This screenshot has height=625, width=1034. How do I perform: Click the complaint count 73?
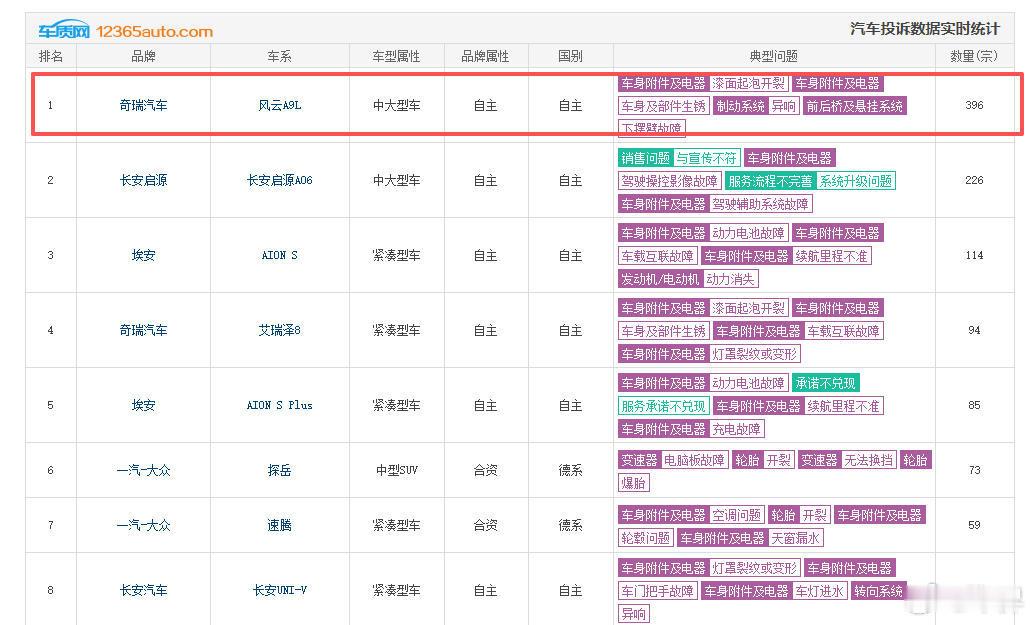pyautogui.click(x=974, y=470)
